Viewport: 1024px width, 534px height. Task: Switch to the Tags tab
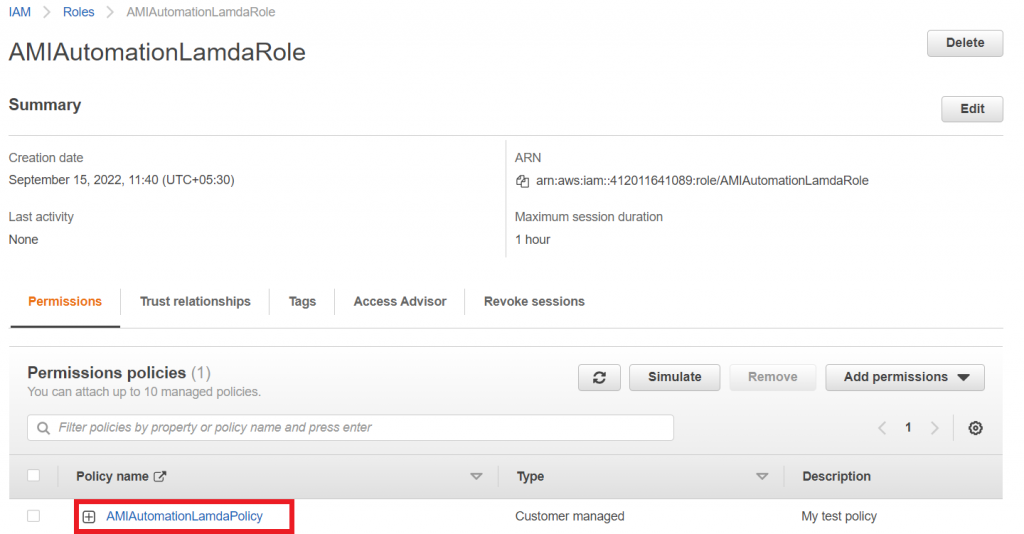tap(302, 301)
